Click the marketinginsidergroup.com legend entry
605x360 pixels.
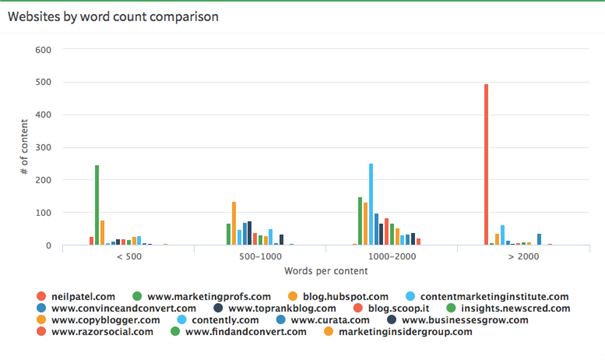pyautogui.click(x=398, y=331)
